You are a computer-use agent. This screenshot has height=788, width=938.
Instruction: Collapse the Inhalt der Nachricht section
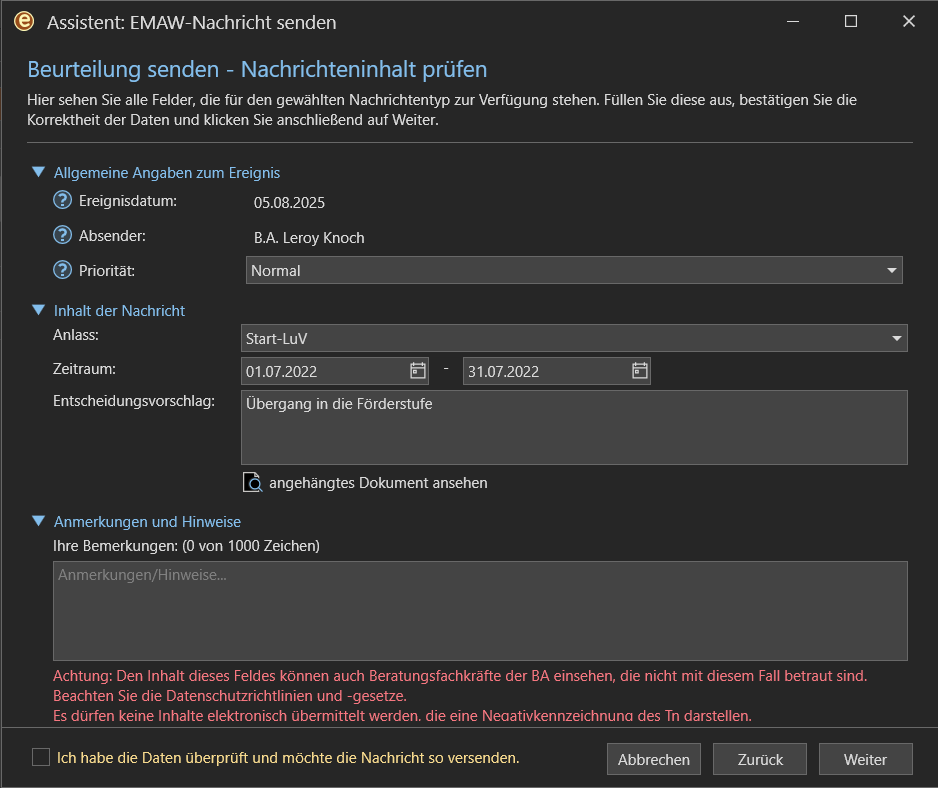pyautogui.click(x=38, y=310)
